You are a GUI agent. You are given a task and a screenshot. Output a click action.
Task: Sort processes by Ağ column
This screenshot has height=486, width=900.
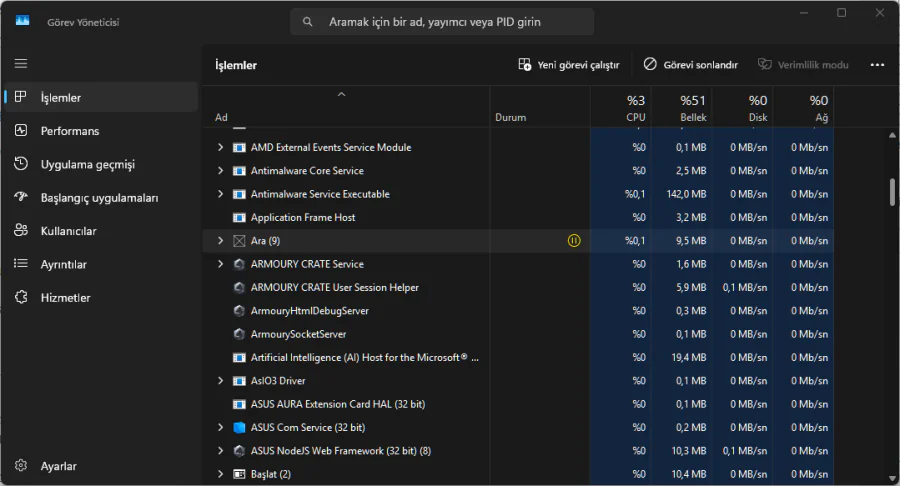point(804,107)
